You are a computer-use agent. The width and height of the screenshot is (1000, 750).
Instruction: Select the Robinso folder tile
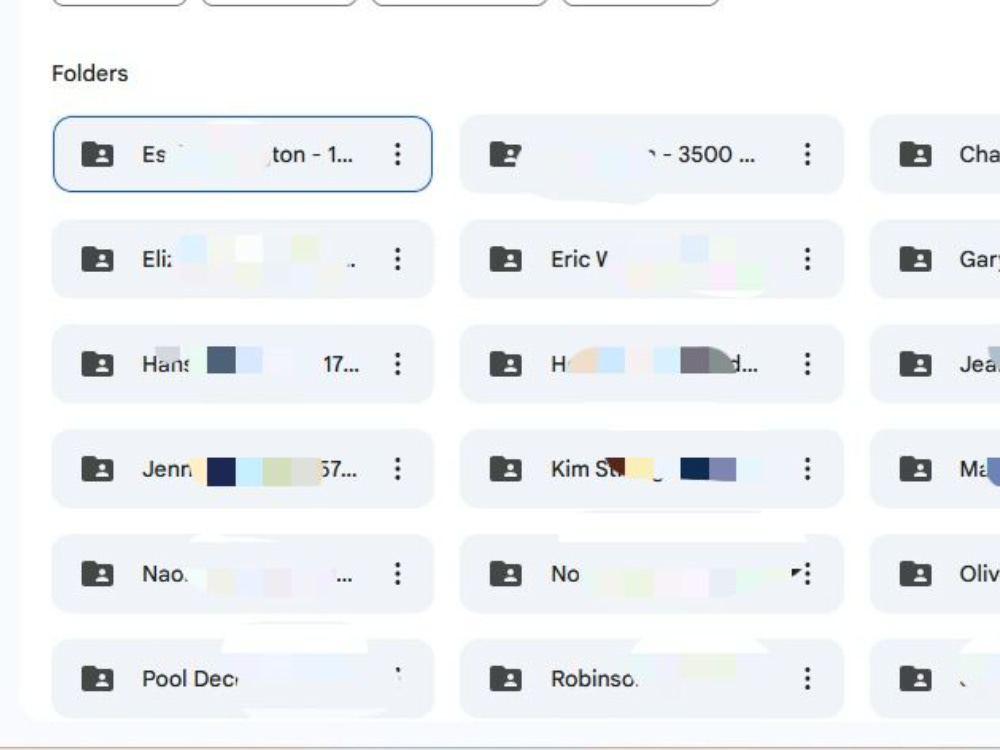tap(652, 679)
